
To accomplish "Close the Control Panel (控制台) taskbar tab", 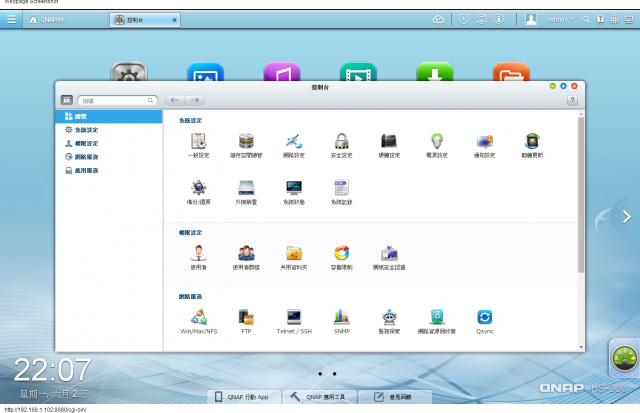I will tap(174, 20).
